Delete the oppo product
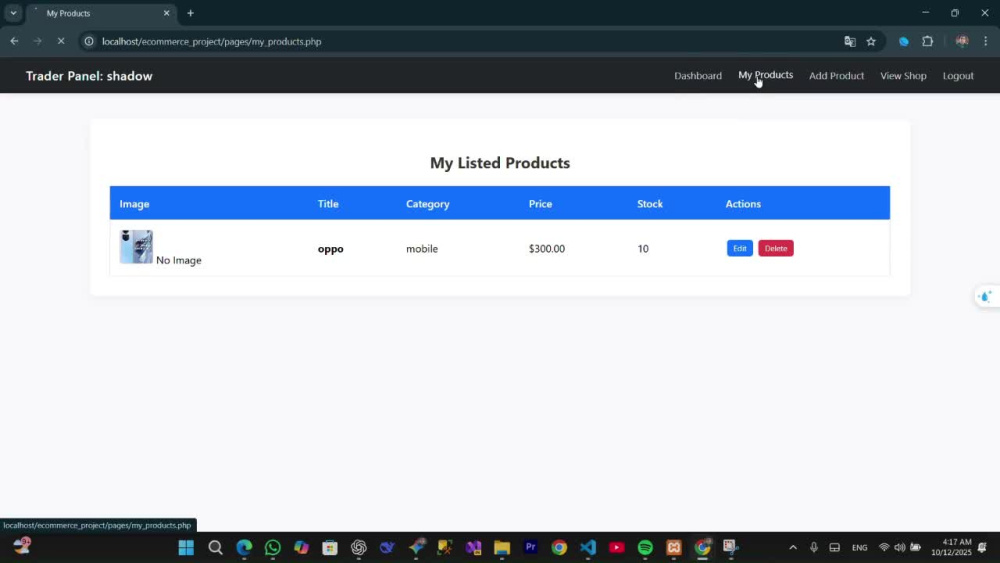The image size is (1000, 563). (x=776, y=248)
